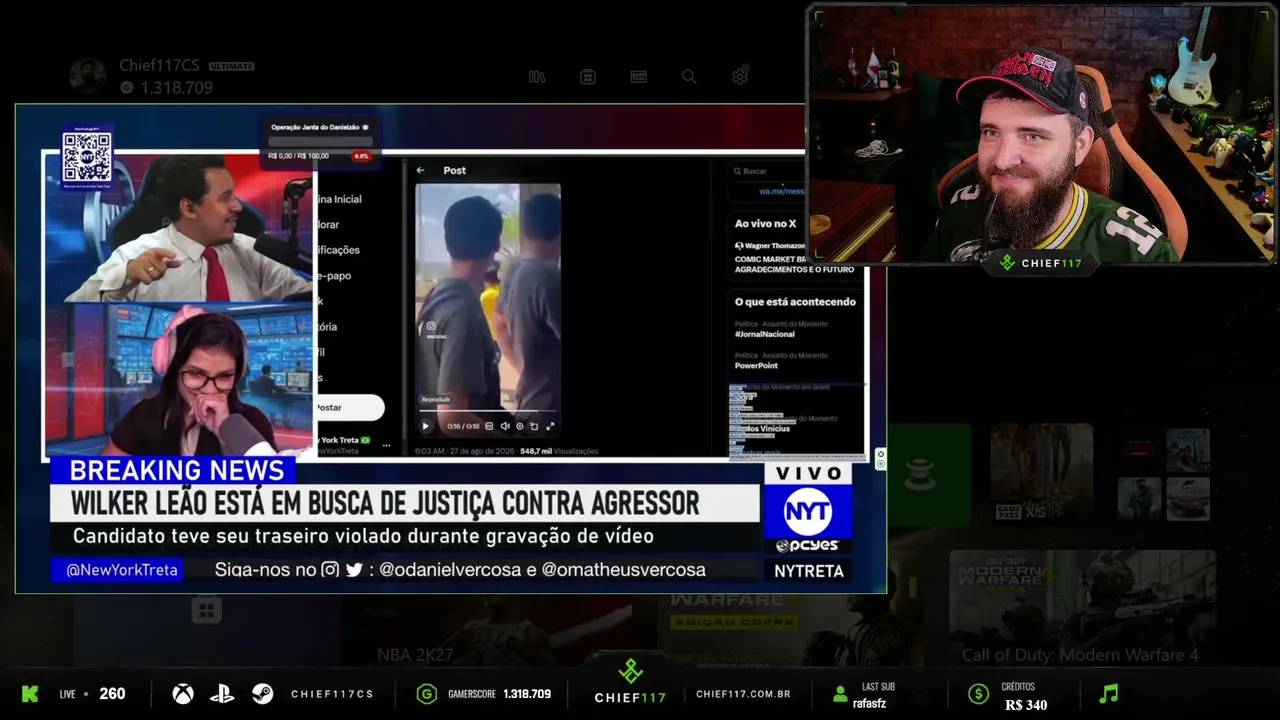Screen dimensions: 1280x720
Task: Click the NYT logo badge
Action: (x=807, y=512)
